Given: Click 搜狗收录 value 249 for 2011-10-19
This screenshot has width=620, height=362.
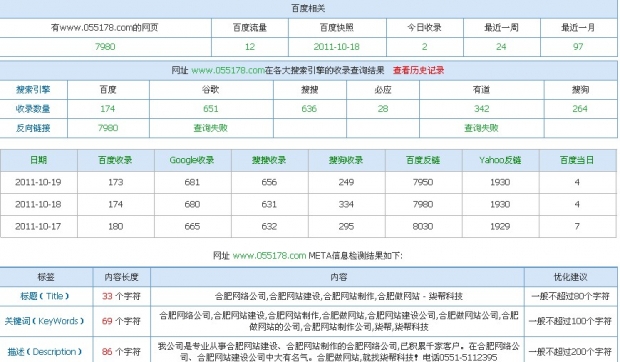Looking at the screenshot, I should (346, 182).
